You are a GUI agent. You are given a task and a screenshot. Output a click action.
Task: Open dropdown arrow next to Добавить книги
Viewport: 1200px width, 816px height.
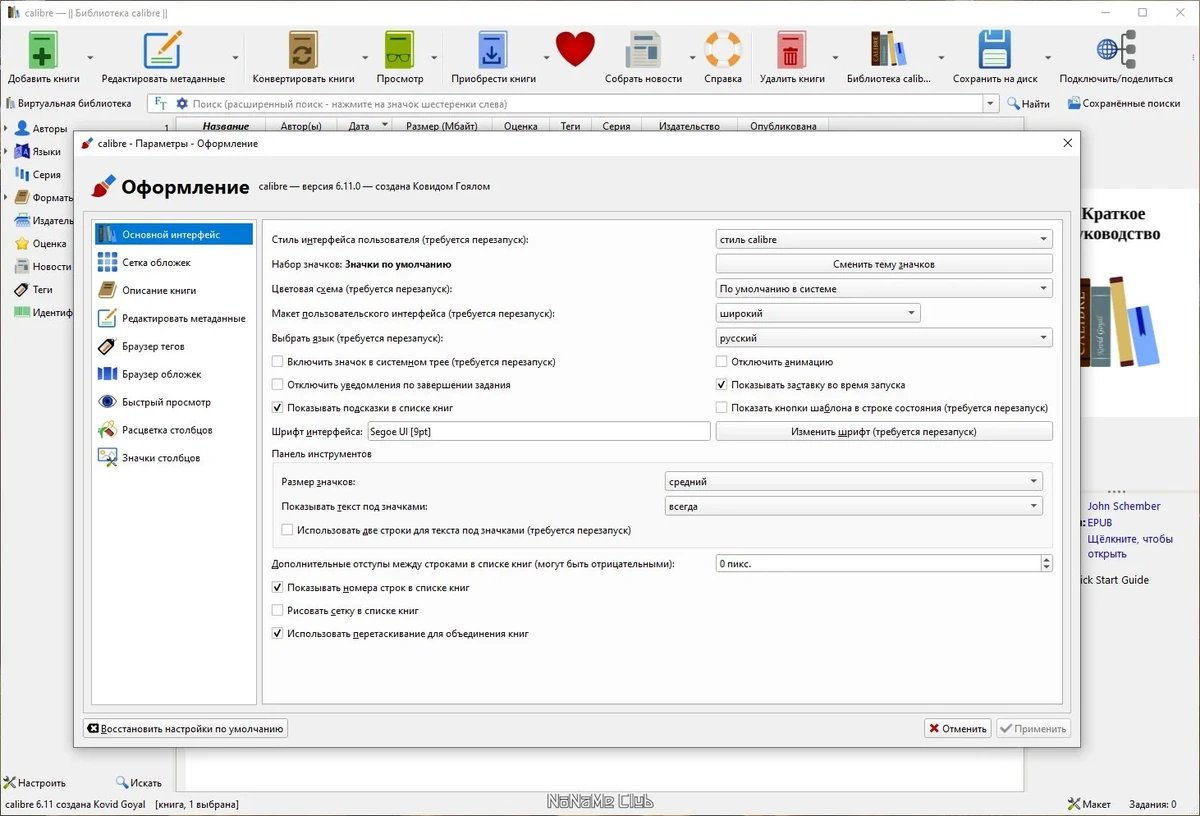click(x=90, y=58)
